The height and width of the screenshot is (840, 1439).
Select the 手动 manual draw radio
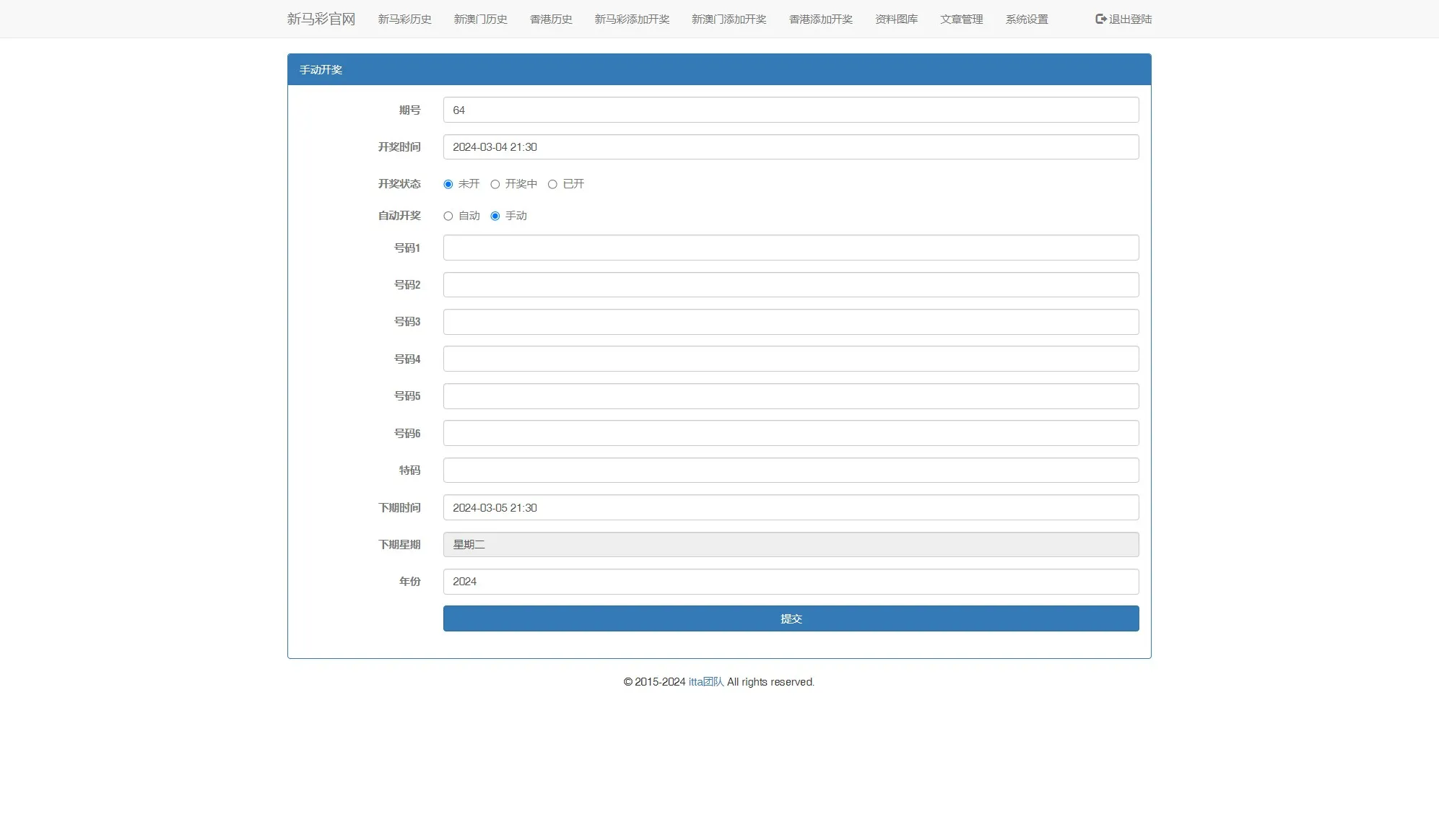tap(495, 216)
